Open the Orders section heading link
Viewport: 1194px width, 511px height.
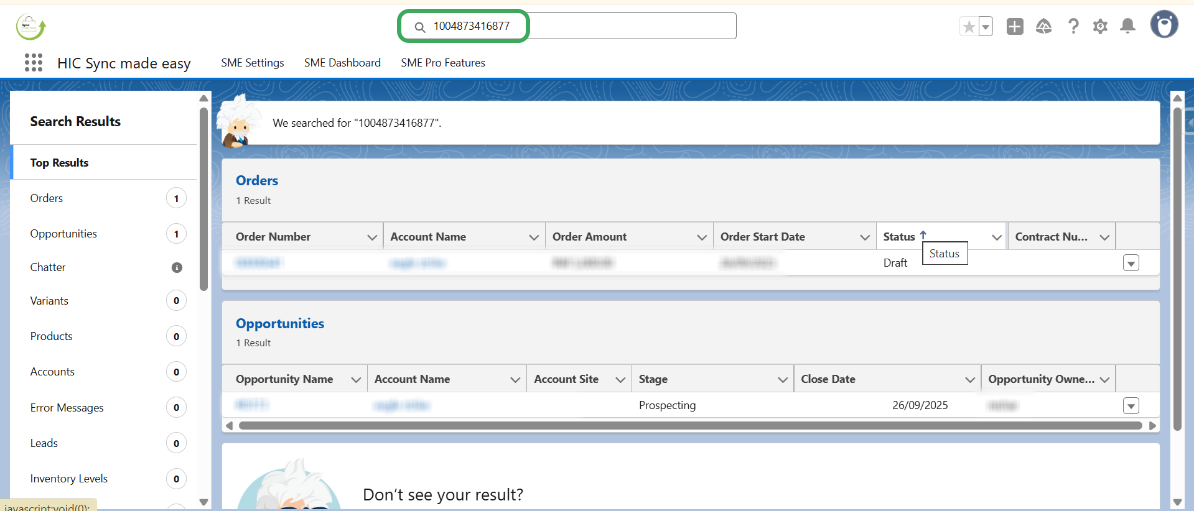coord(257,180)
